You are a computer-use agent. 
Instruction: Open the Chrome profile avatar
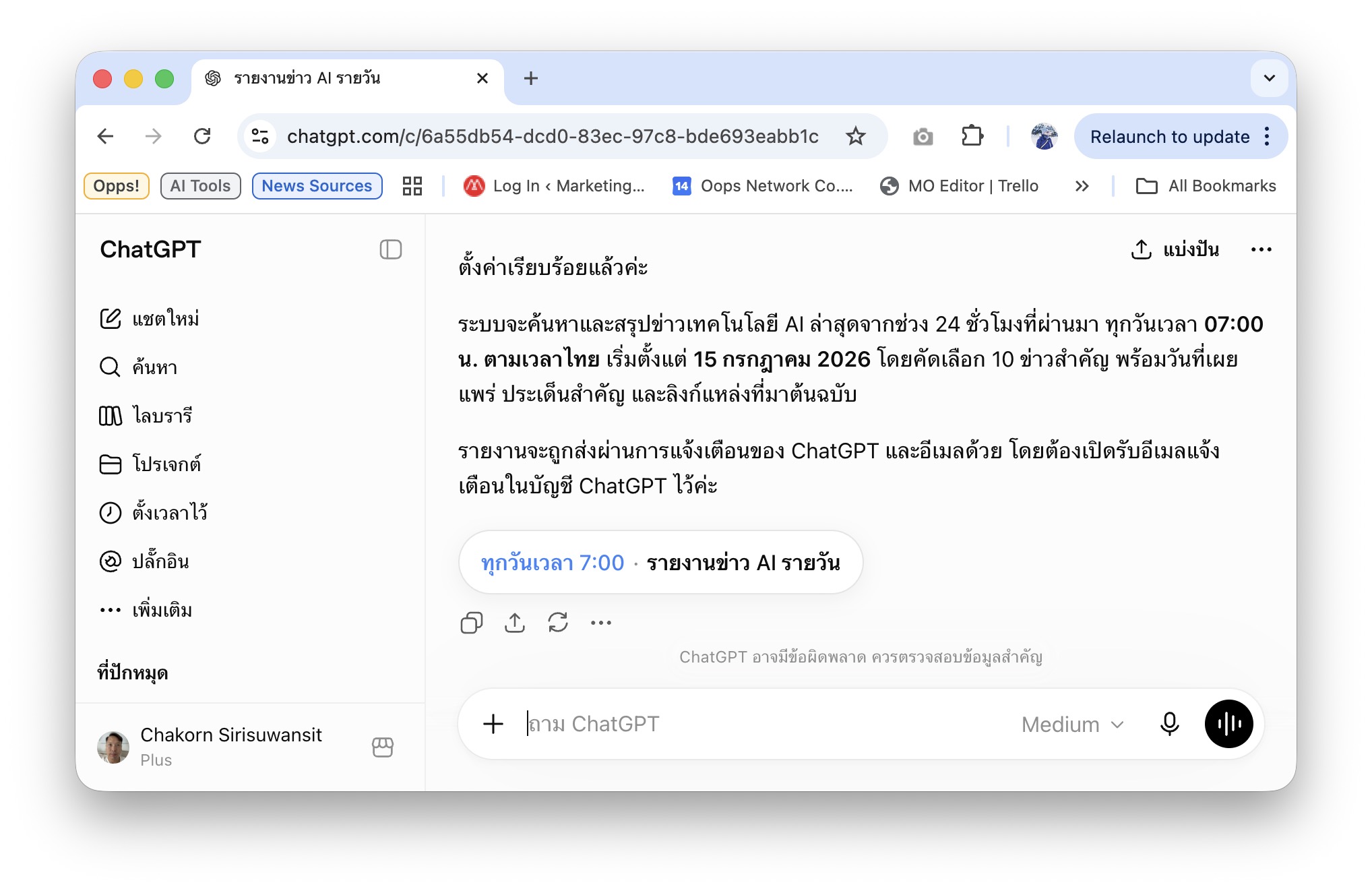1044,136
